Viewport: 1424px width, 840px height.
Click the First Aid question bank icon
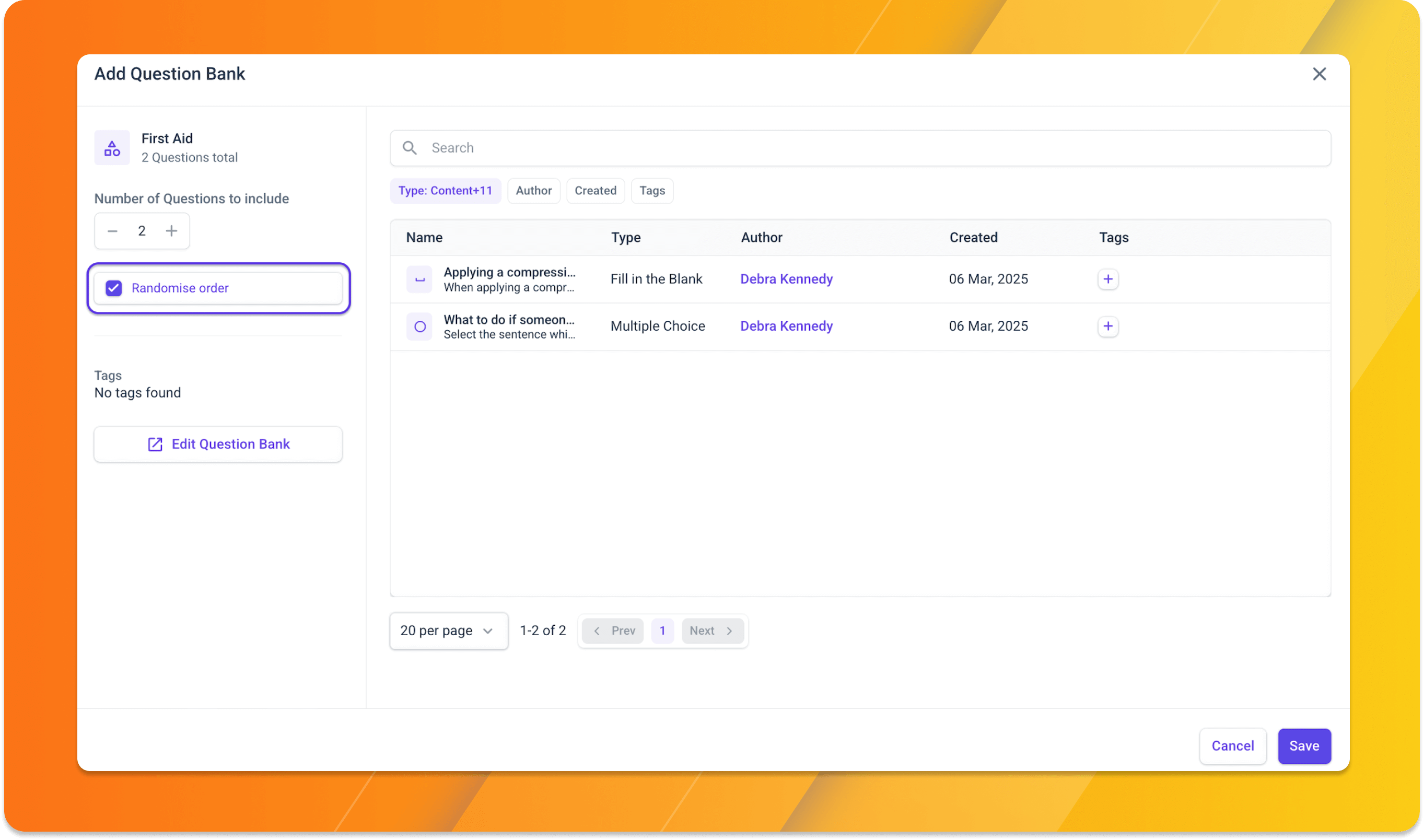[x=112, y=148]
